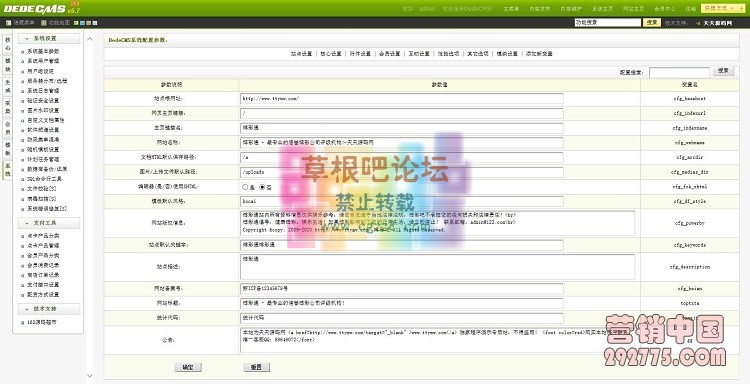
Task: Open the 会员设置 config tab
Action: pos(389,54)
